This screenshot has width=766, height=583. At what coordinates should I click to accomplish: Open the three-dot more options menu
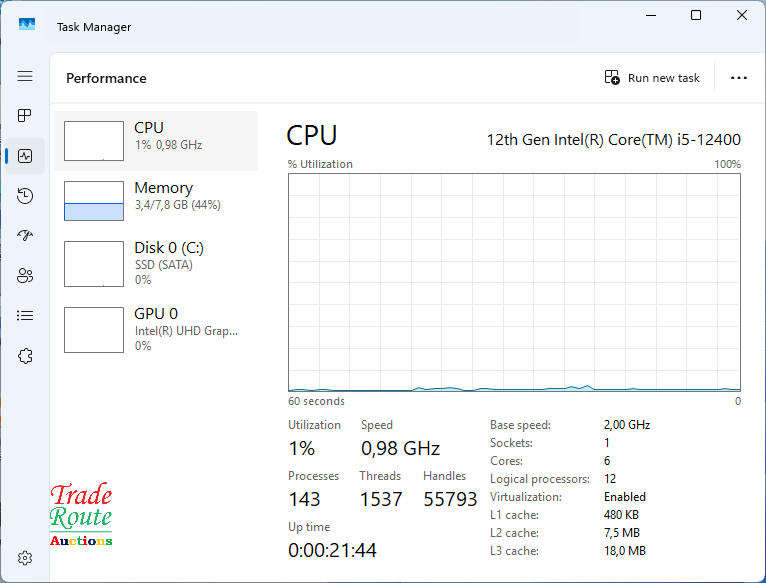(739, 78)
